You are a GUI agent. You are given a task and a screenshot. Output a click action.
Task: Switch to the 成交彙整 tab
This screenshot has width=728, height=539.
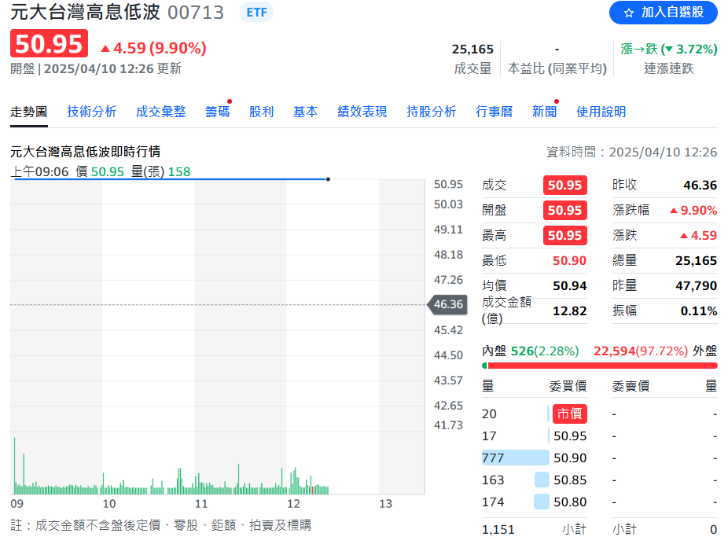click(x=161, y=112)
